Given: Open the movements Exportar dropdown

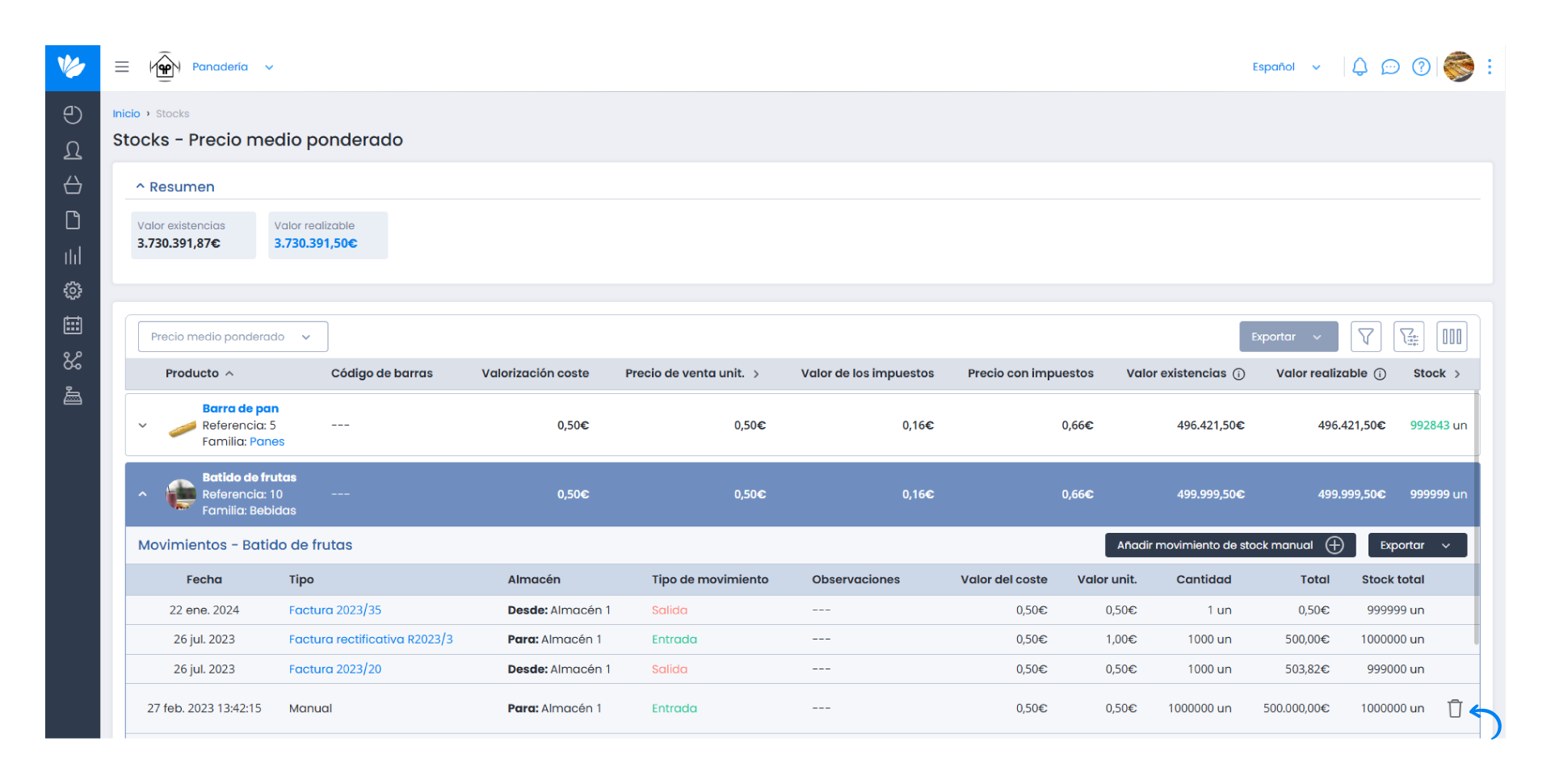Looking at the screenshot, I should coord(1417,545).
